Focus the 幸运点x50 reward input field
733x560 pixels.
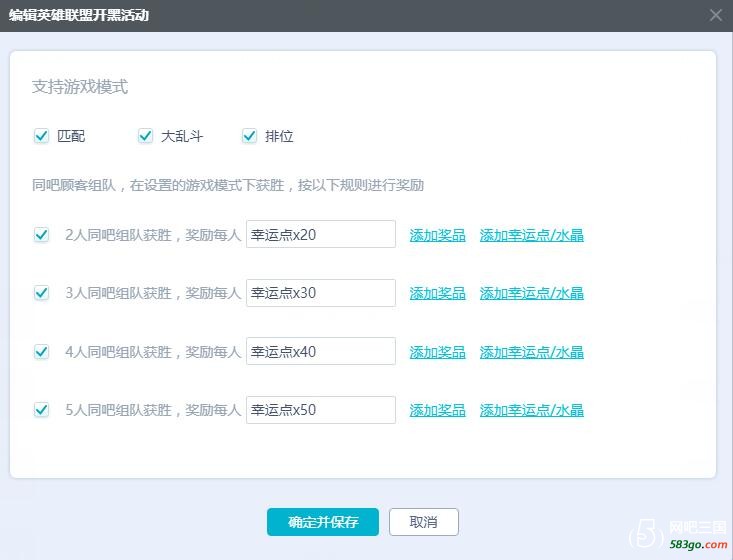pyautogui.click(x=321, y=410)
